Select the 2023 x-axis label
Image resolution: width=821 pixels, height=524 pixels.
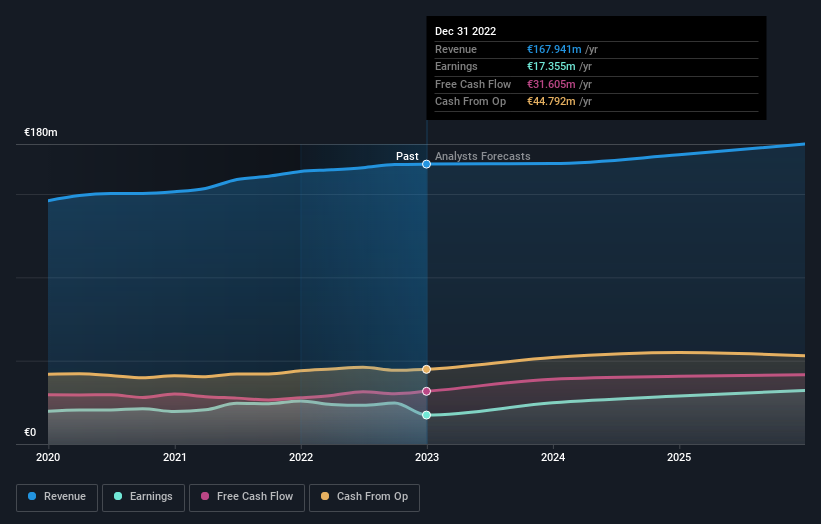pos(427,458)
